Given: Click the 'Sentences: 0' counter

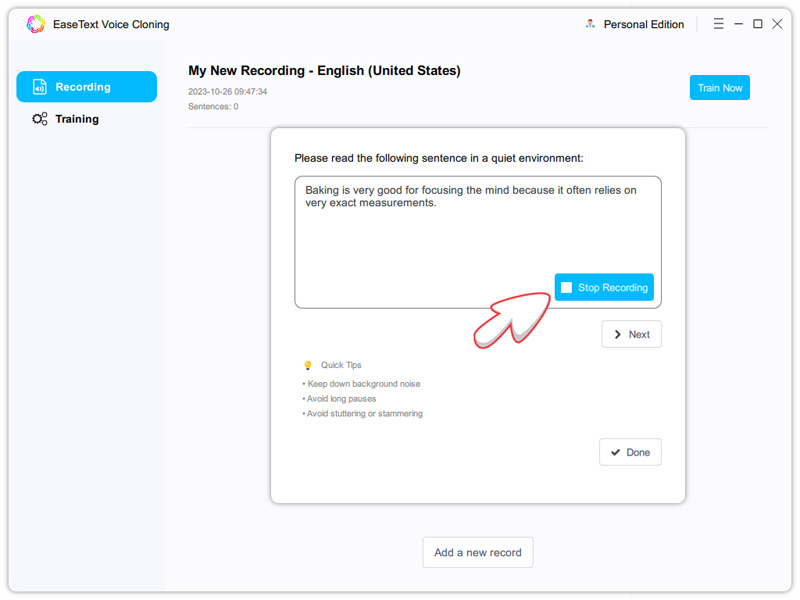Looking at the screenshot, I should [x=213, y=106].
